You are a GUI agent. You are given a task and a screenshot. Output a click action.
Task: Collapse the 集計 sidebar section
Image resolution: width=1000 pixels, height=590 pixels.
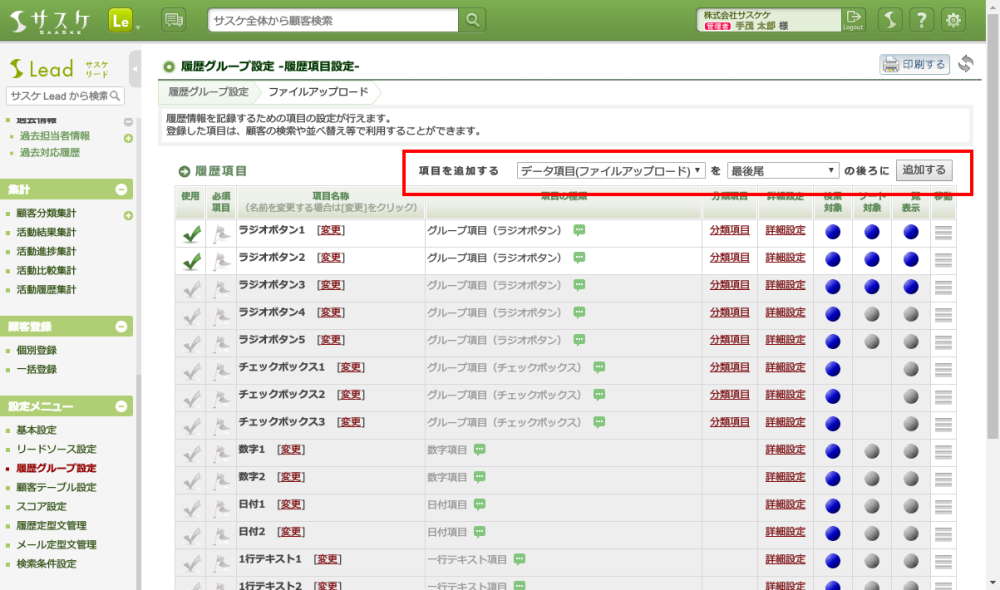[x=122, y=189]
